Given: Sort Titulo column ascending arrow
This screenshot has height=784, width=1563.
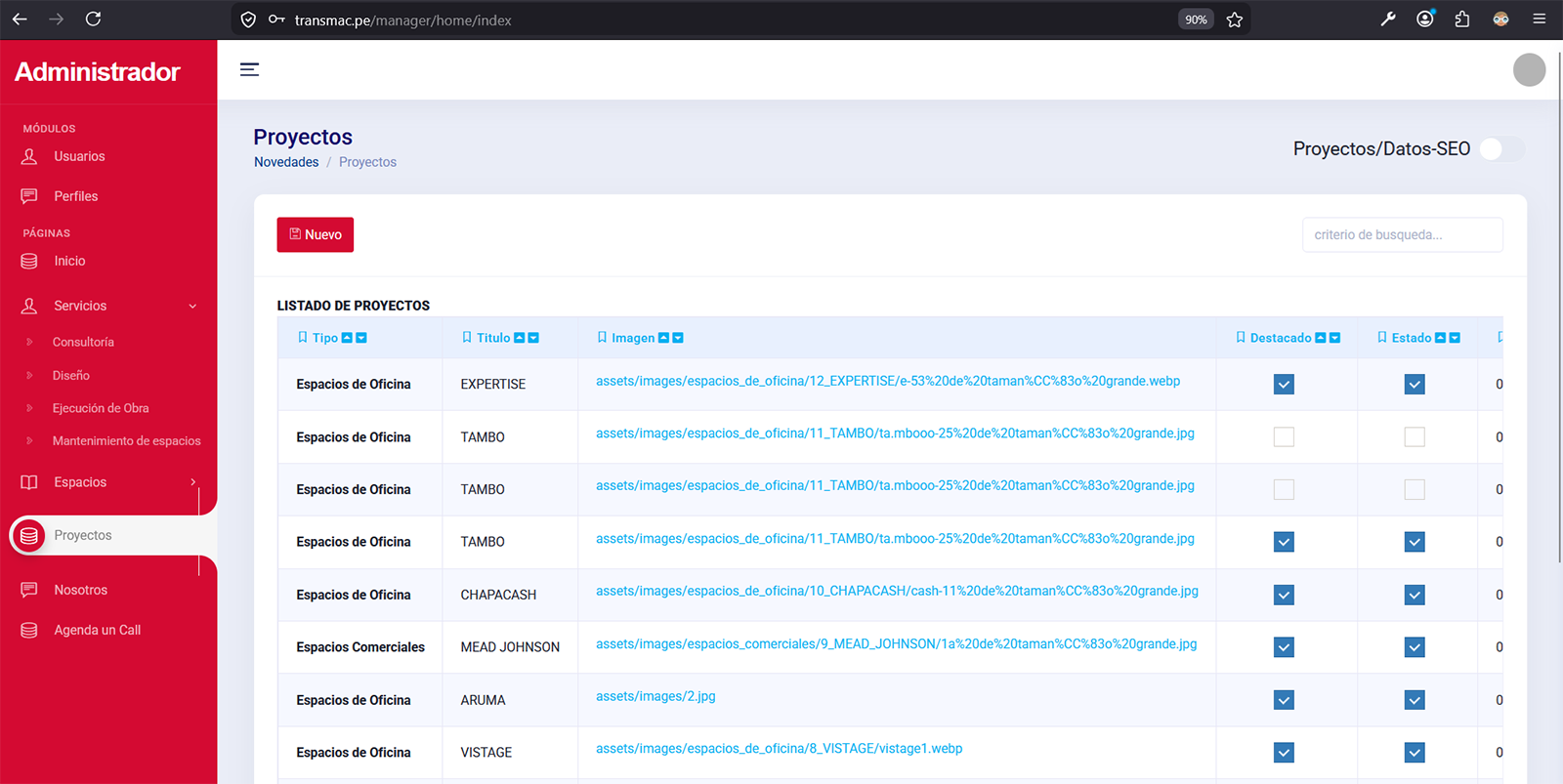Looking at the screenshot, I should [x=519, y=338].
